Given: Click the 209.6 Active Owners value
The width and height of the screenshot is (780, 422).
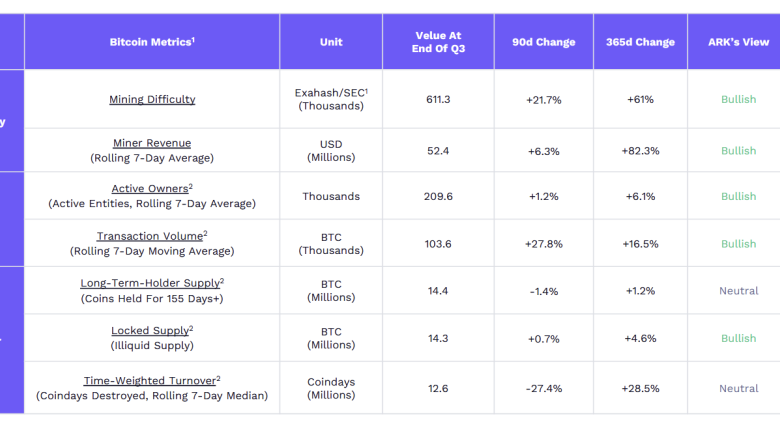Looking at the screenshot, I should [437, 196].
